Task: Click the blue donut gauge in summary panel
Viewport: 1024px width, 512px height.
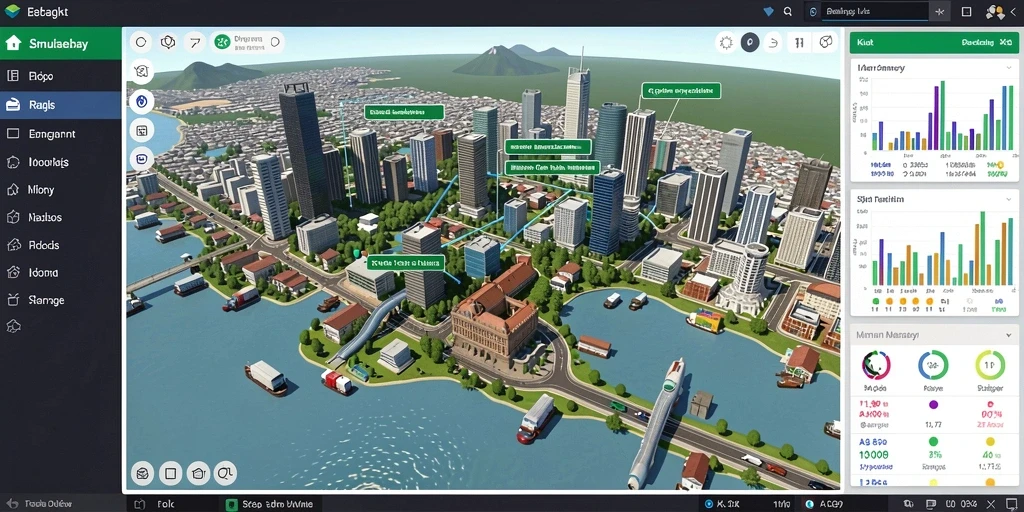Action: click(933, 366)
